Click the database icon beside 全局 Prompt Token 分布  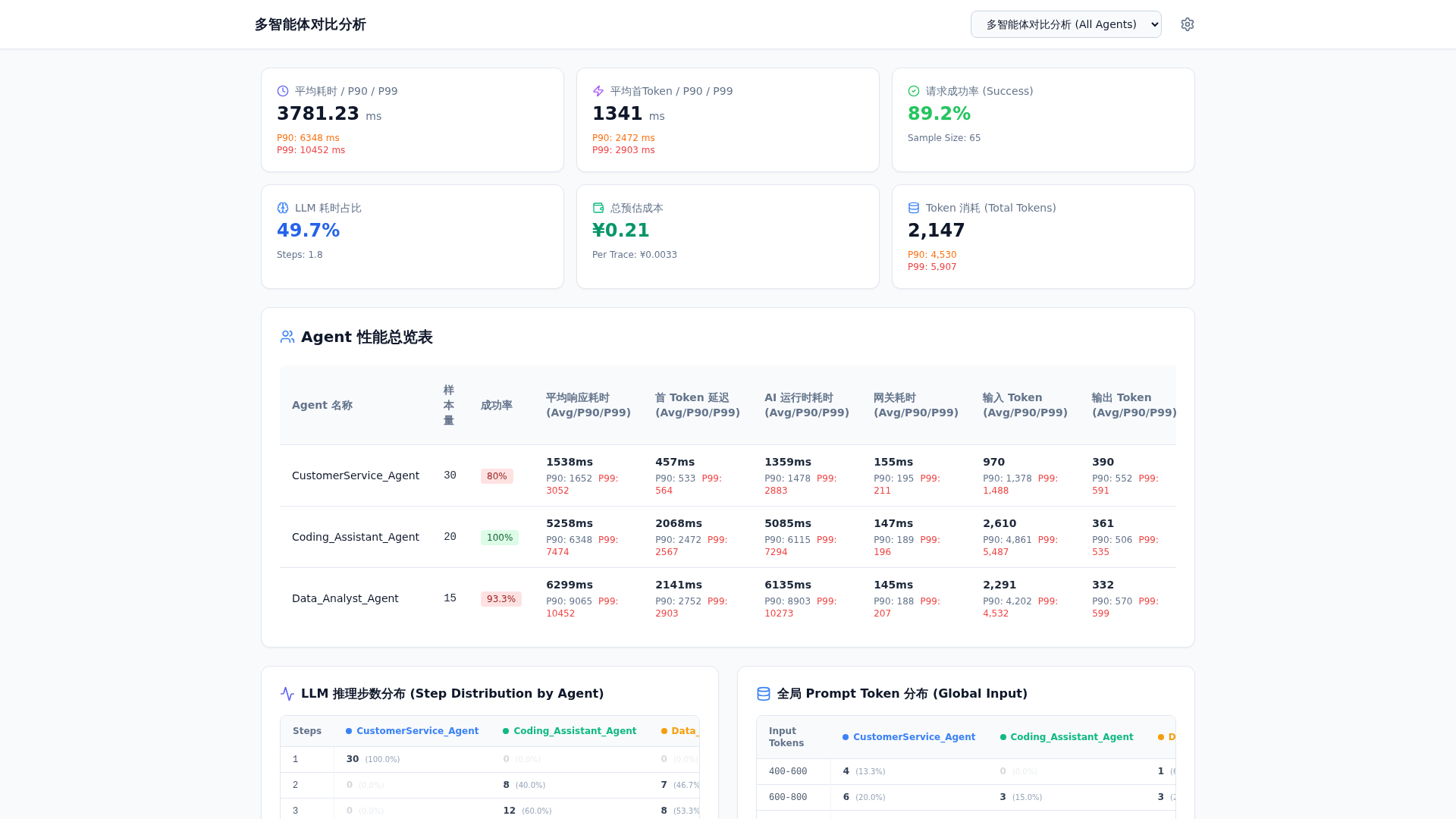(x=764, y=693)
